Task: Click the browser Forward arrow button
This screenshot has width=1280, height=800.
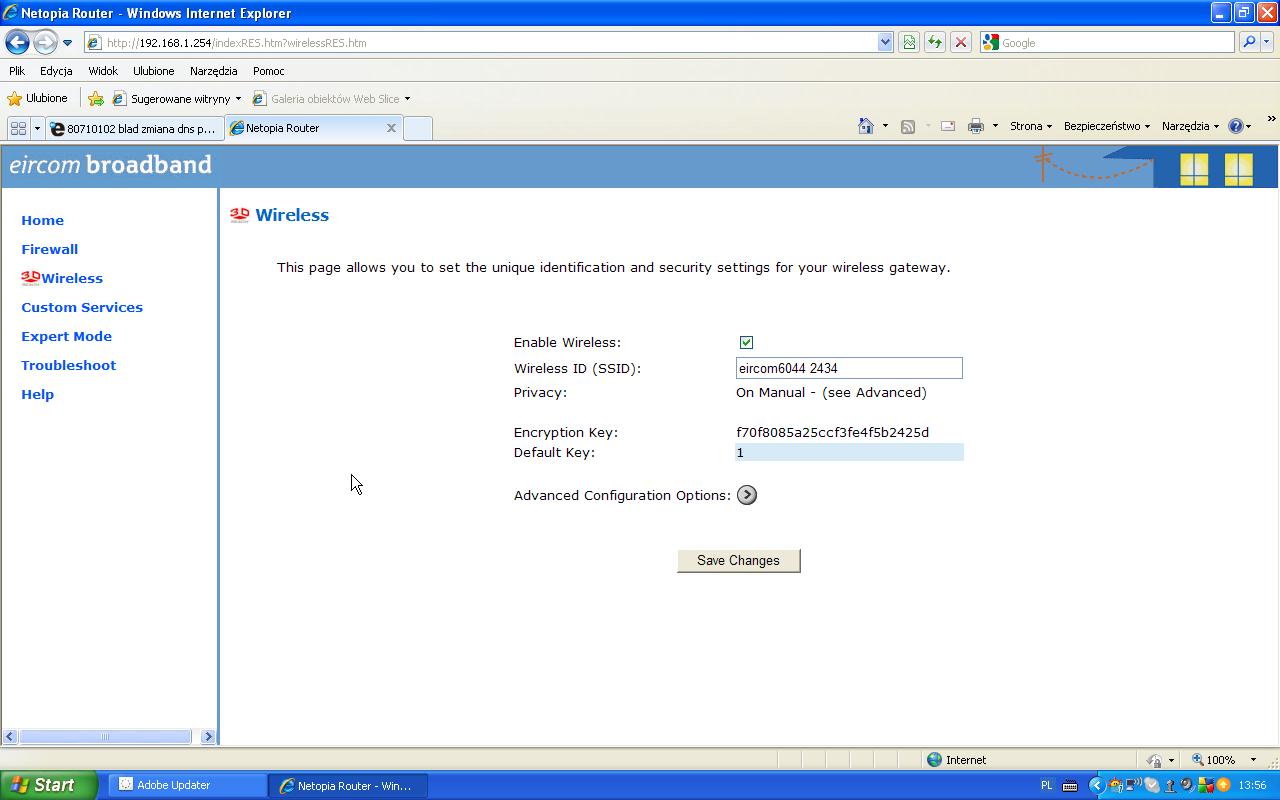Action: click(x=45, y=42)
